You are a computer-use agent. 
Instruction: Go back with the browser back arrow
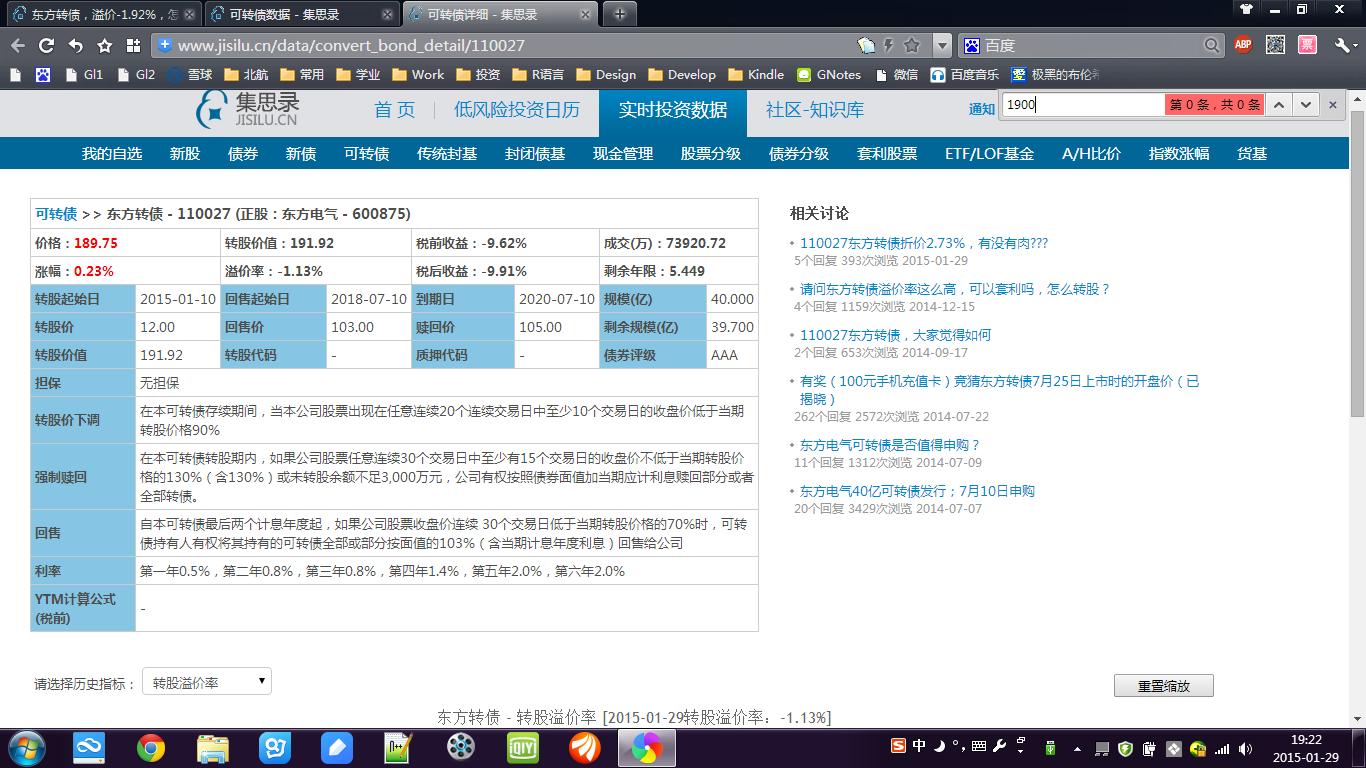coord(17,45)
